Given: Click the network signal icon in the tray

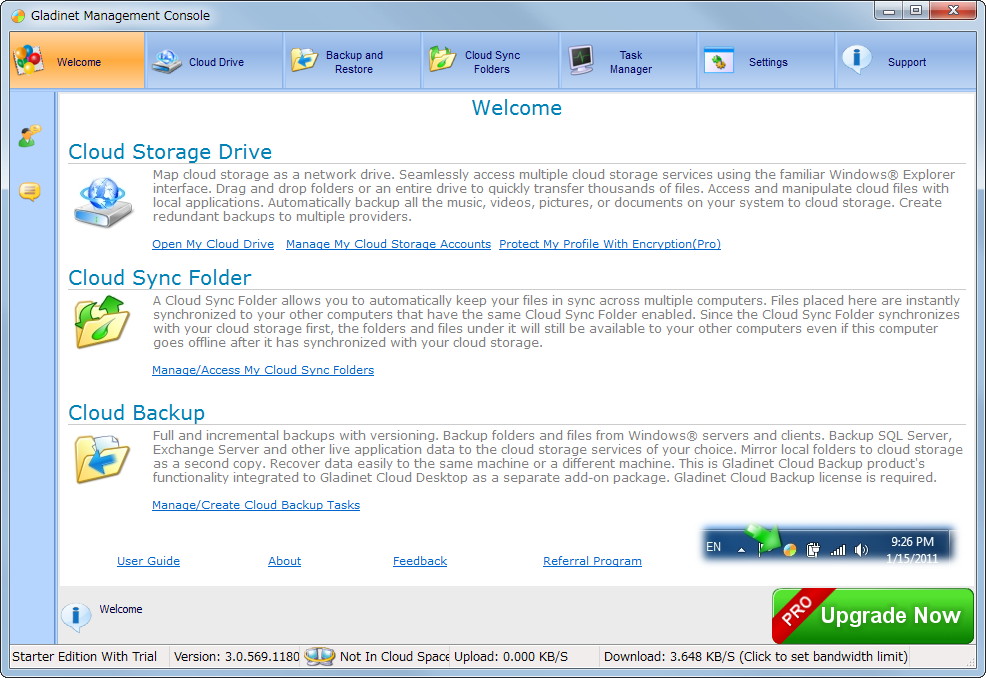Looking at the screenshot, I should click(837, 548).
